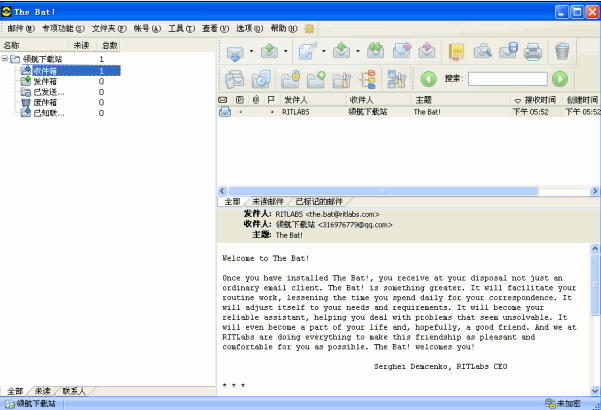Image resolution: width=601 pixels, height=410 pixels.
Task: Switch to the 未读 tab in folder pane
Action: click(42, 391)
